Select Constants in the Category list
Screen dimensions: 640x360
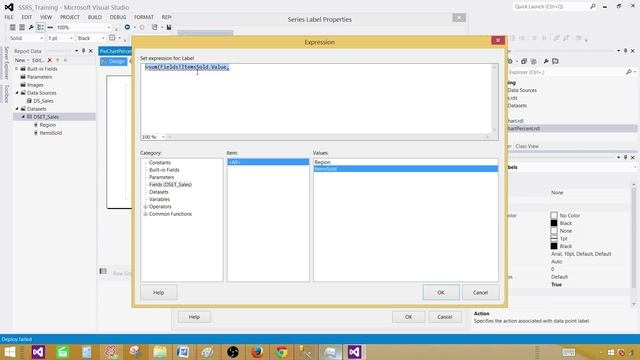160,162
